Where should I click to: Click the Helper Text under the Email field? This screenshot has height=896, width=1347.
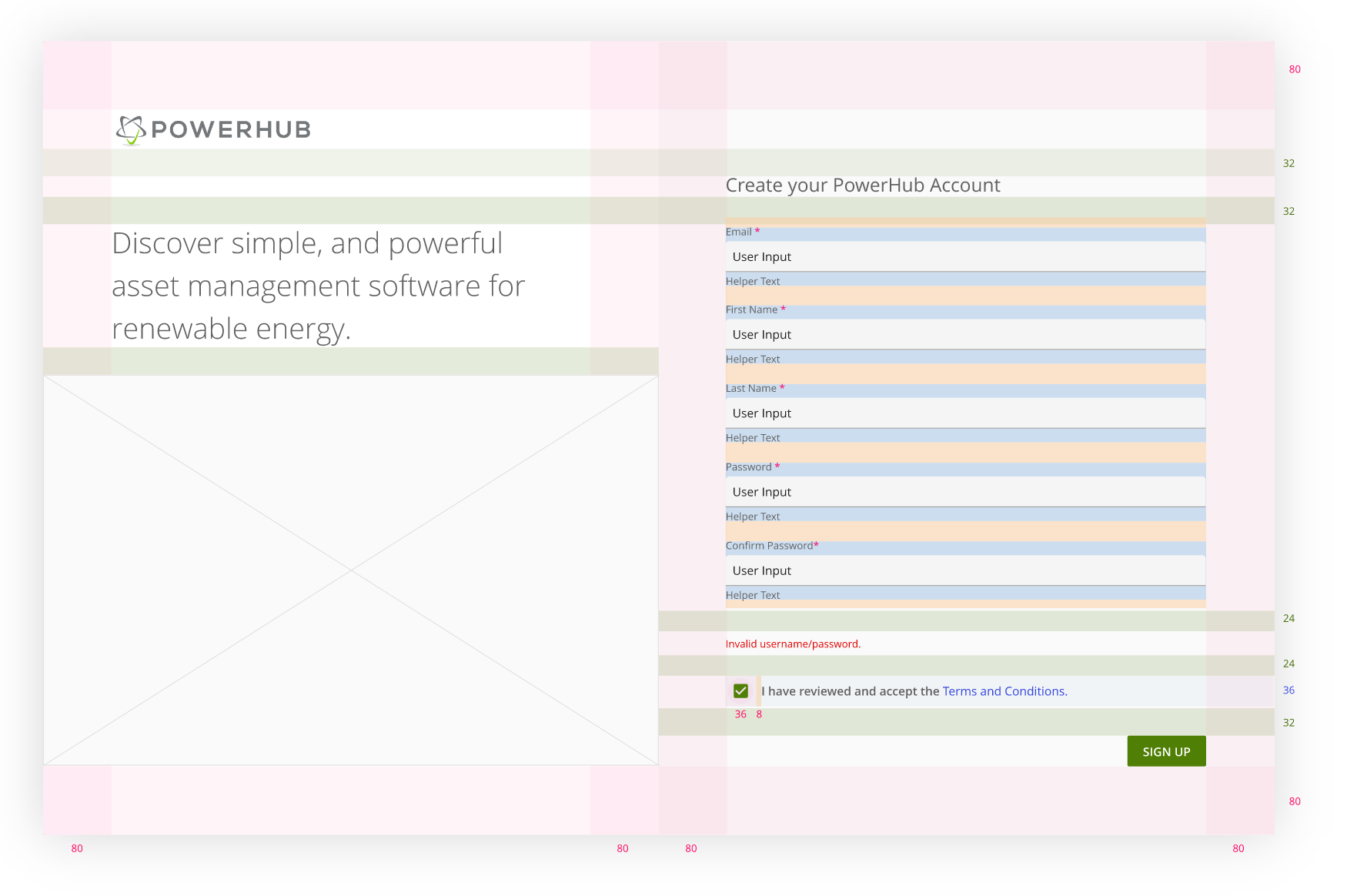(753, 282)
